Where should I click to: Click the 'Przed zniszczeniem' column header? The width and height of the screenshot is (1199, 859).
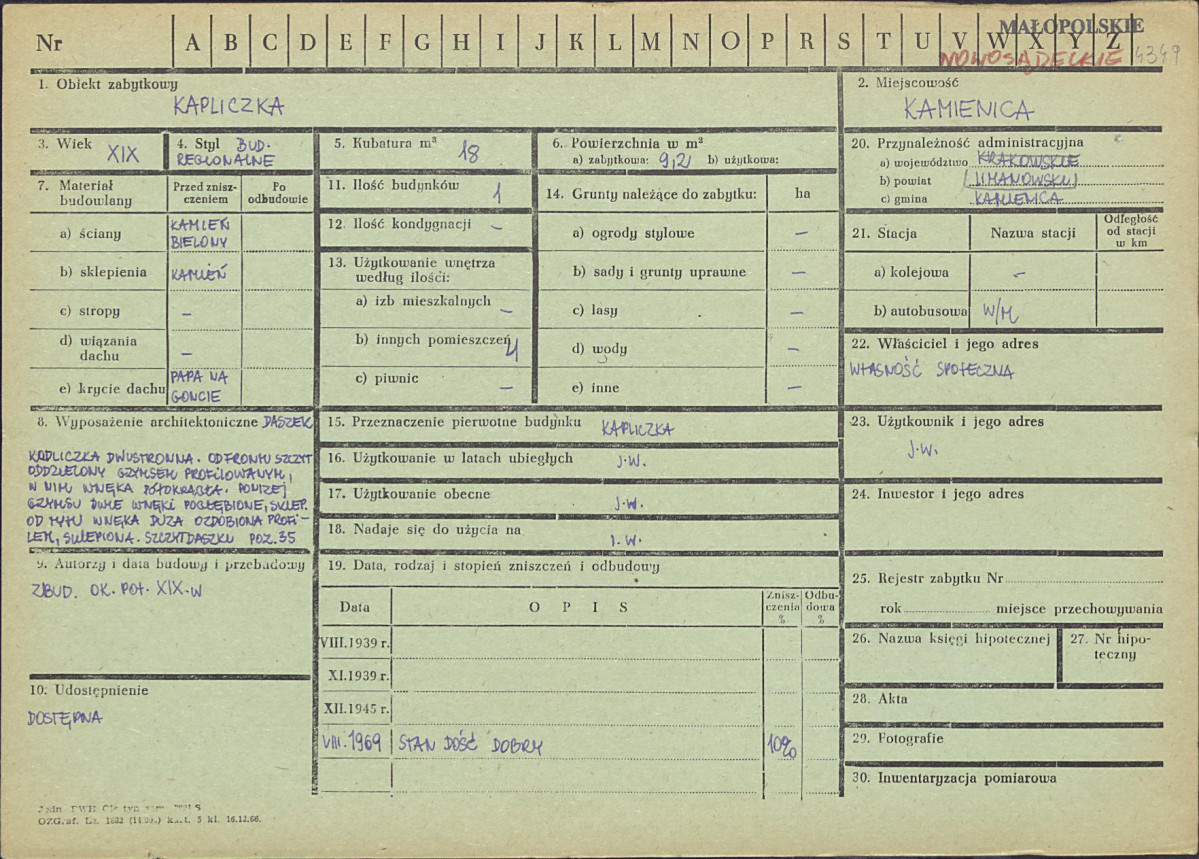tap(205, 193)
